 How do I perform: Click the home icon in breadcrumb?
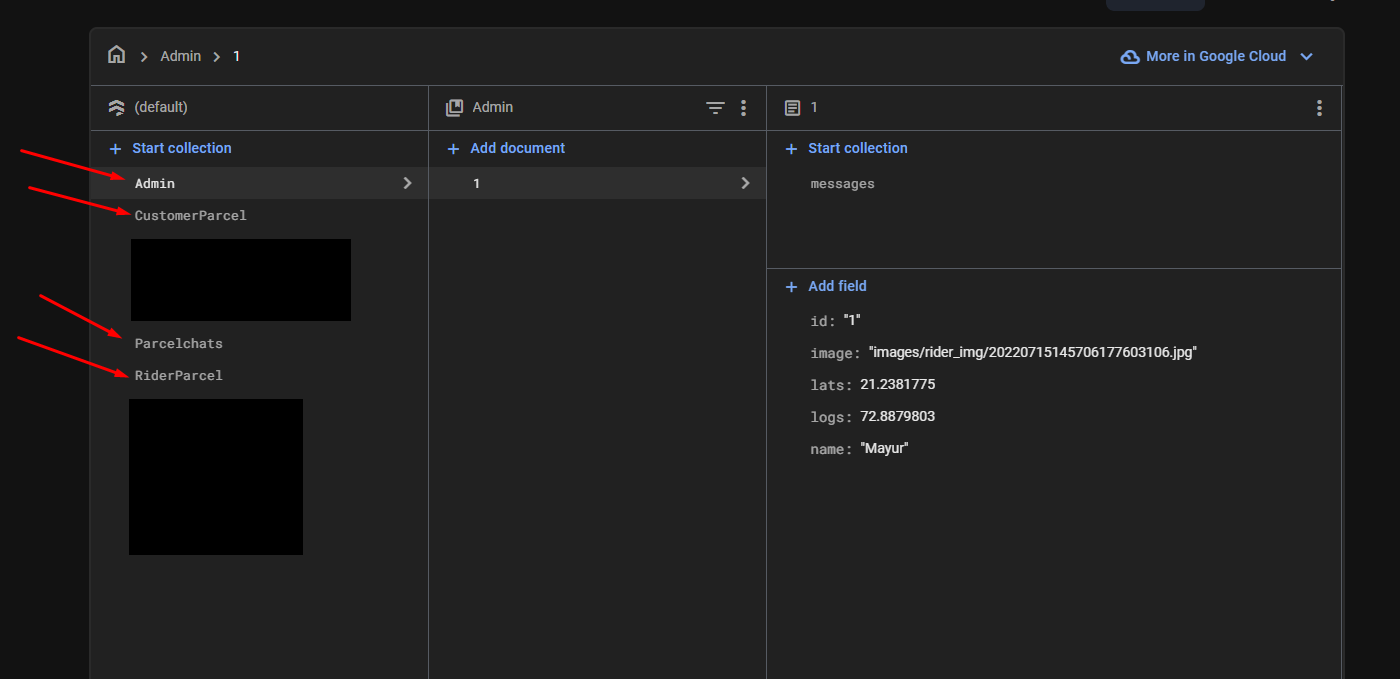click(x=117, y=55)
